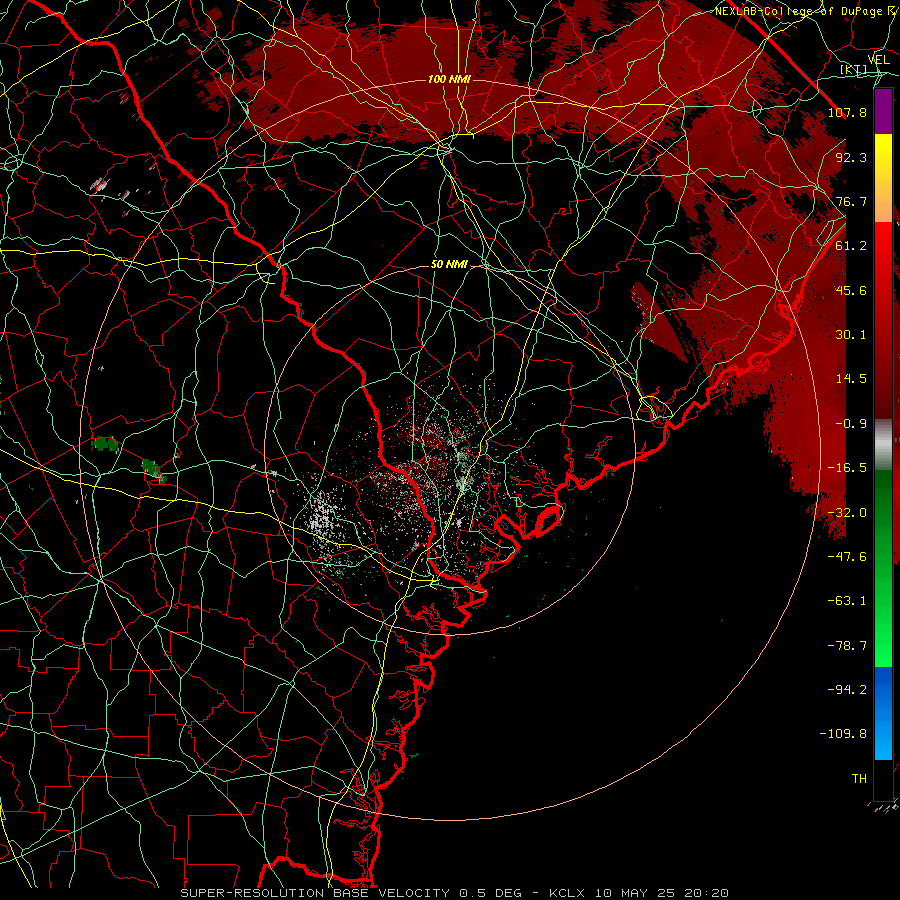Image resolution: width=900 pixels, height=900 pixels.
Task: Pick the black TH colorbar segment
Action: 883,781
